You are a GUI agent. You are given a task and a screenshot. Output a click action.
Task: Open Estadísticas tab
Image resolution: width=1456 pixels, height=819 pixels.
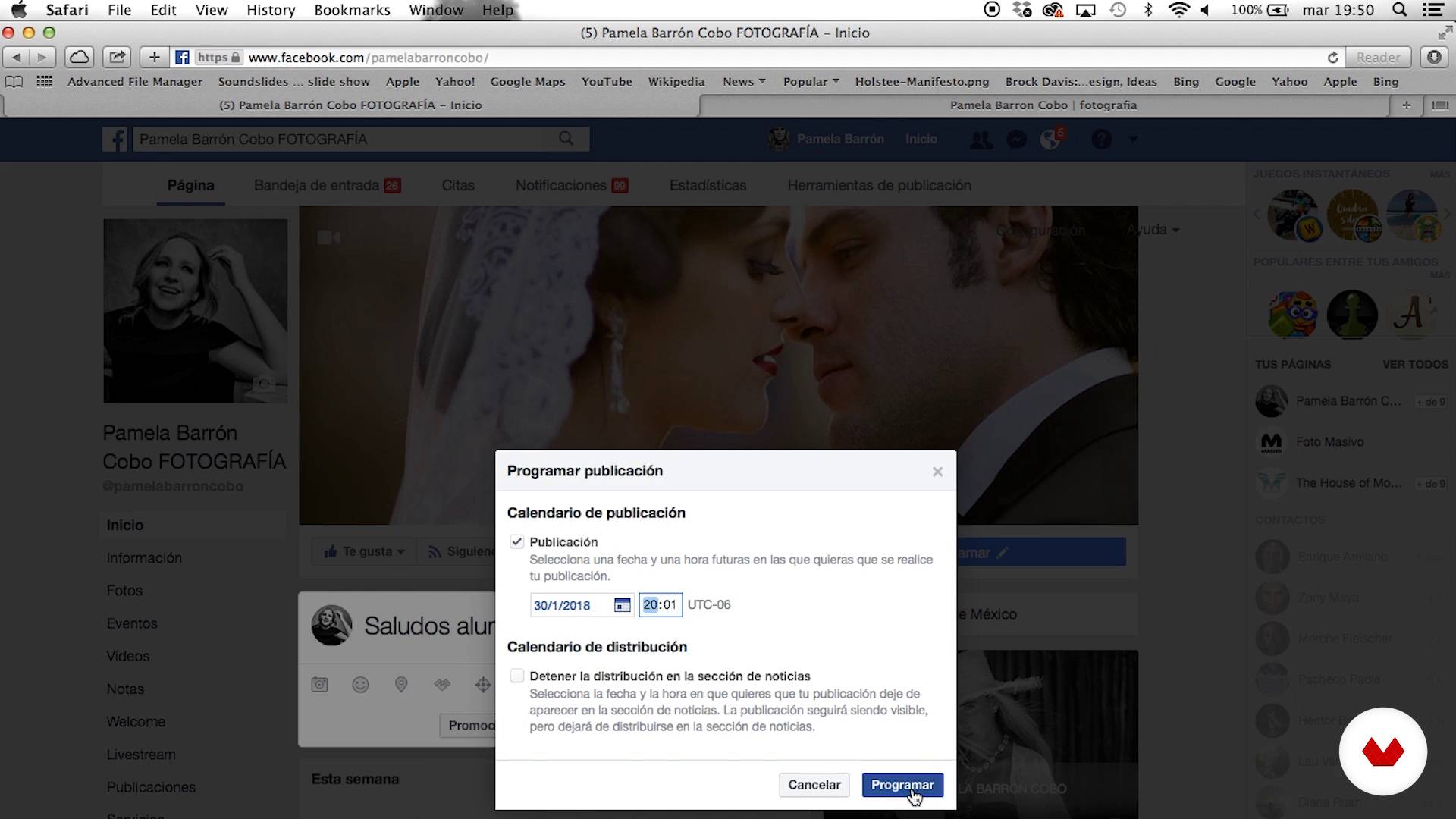708,185
